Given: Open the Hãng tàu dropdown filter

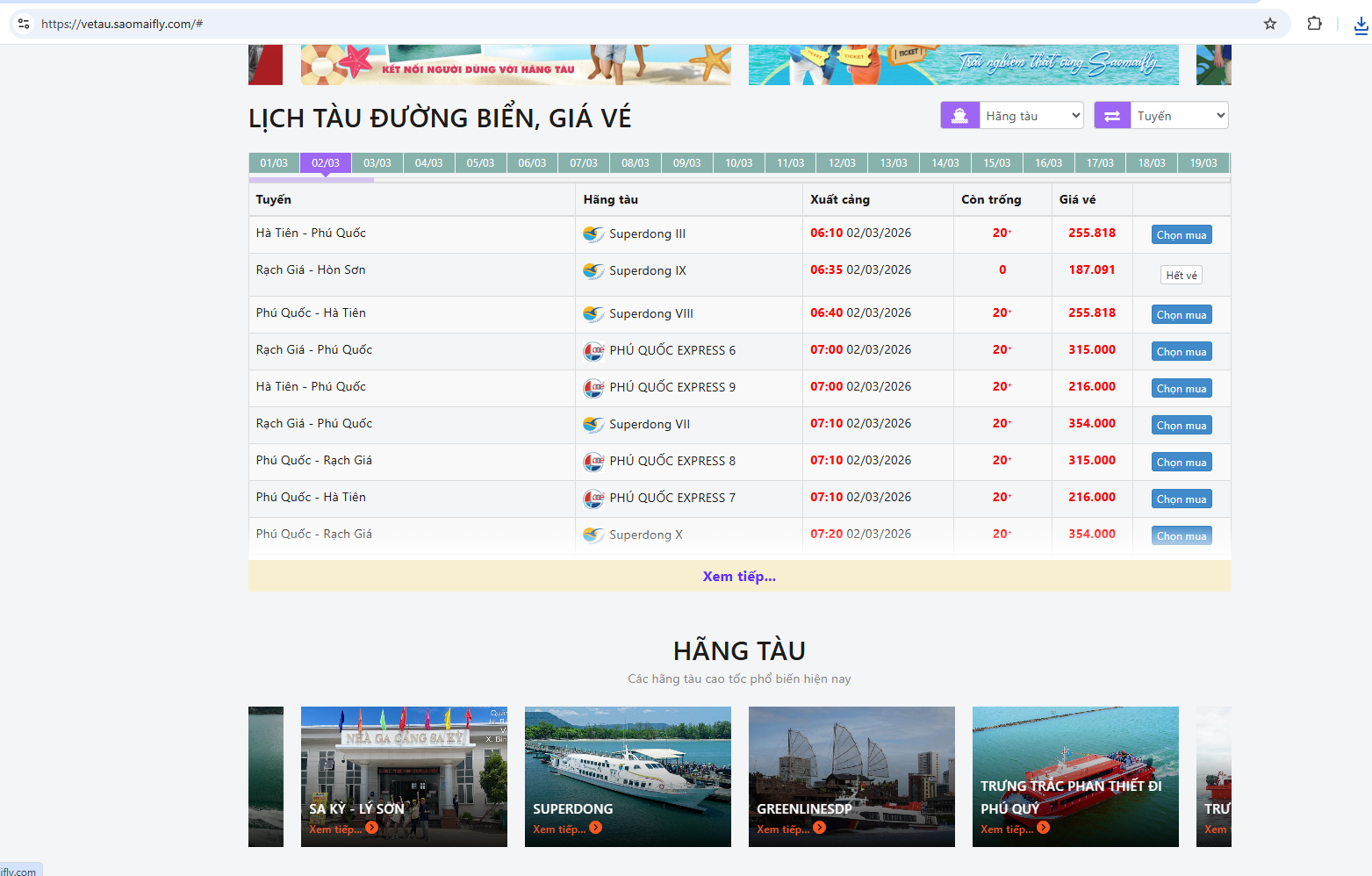Looking at the screenshot, I should 1031,116.
